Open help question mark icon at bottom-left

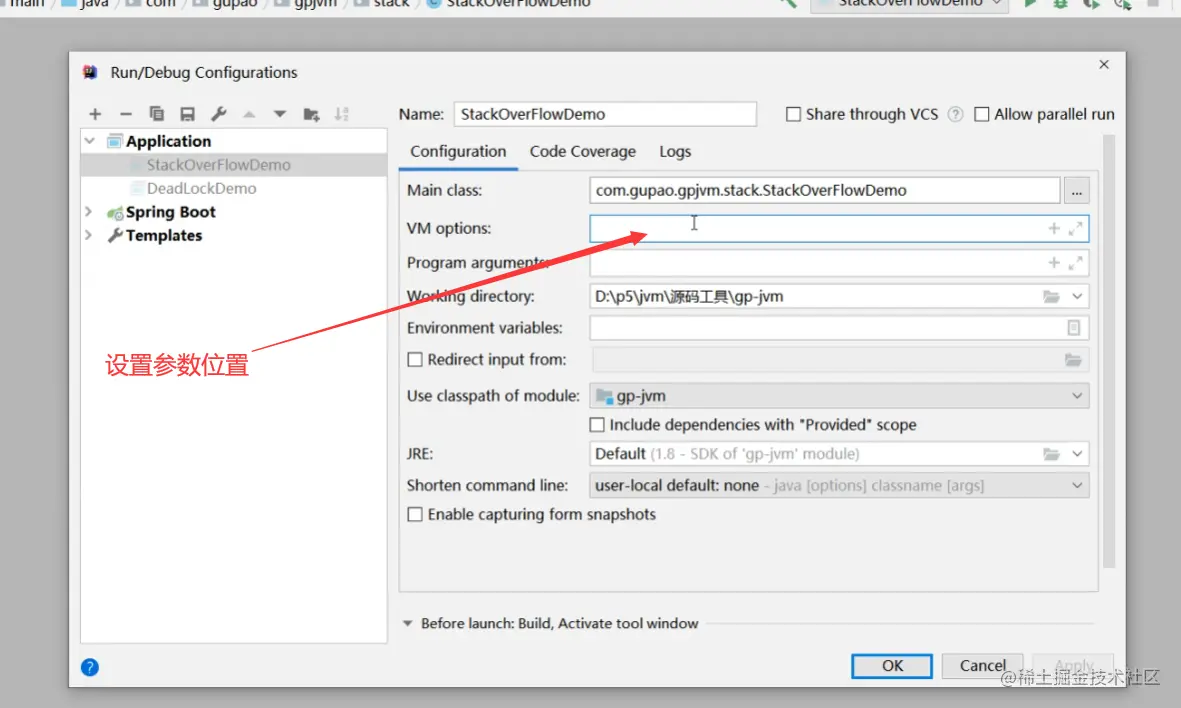pos(90,667)
